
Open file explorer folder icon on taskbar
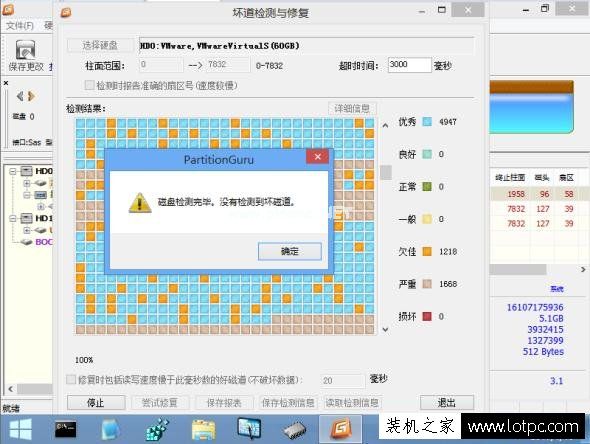coord(204,430)
